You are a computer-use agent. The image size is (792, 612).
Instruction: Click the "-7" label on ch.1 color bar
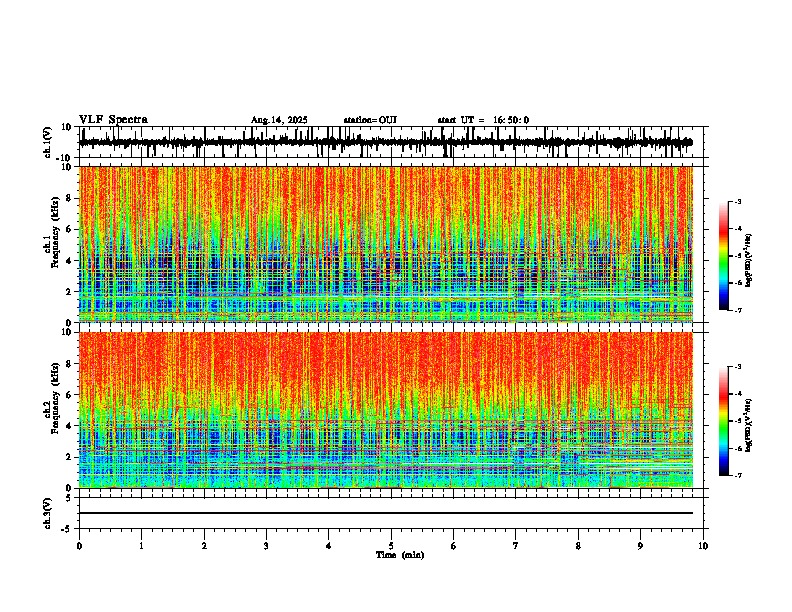(x=738, y=310)
